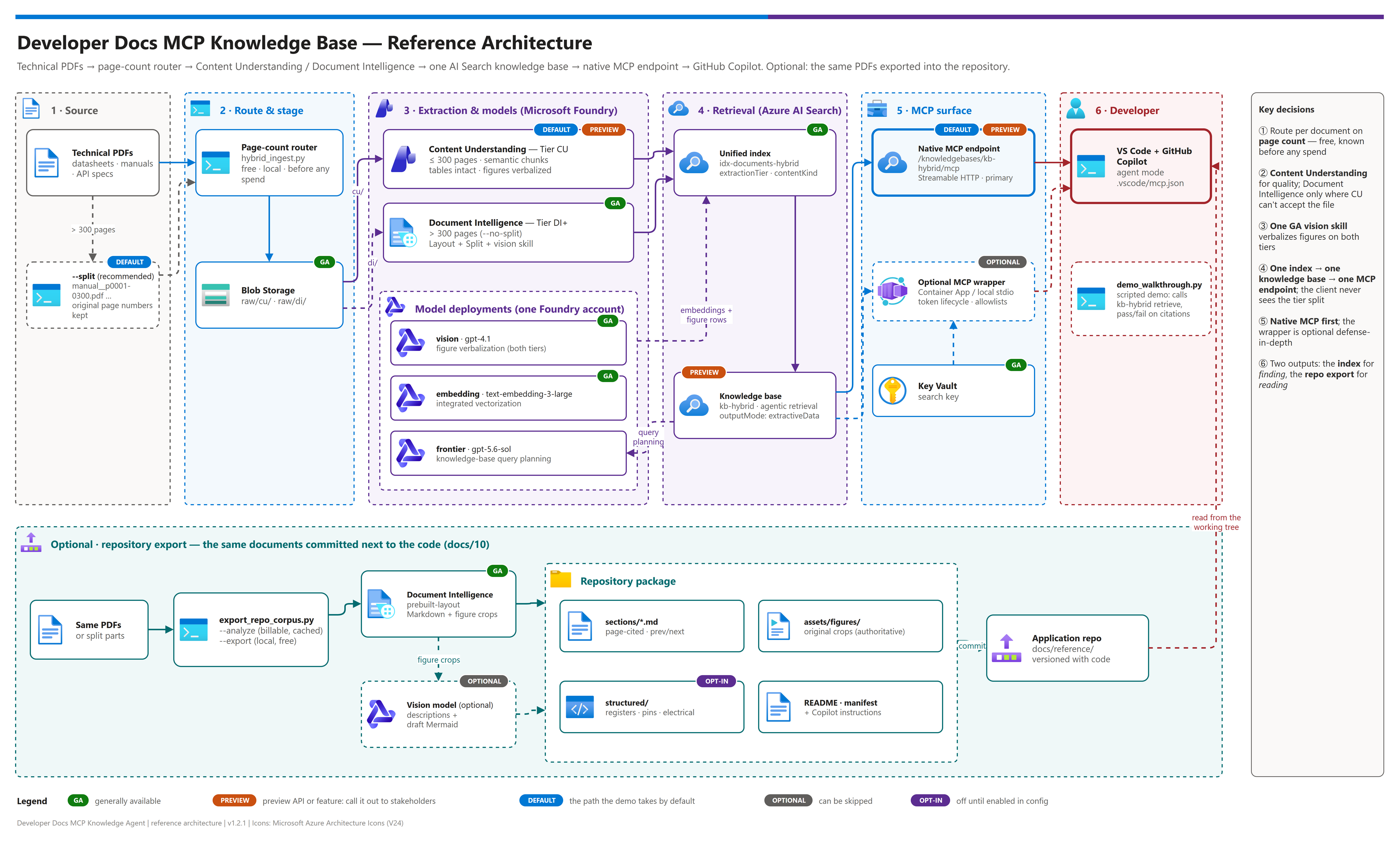Screen dimensions: 1400x845
Task: Click the Vision model (optional) icon
Action: [381, 714]
